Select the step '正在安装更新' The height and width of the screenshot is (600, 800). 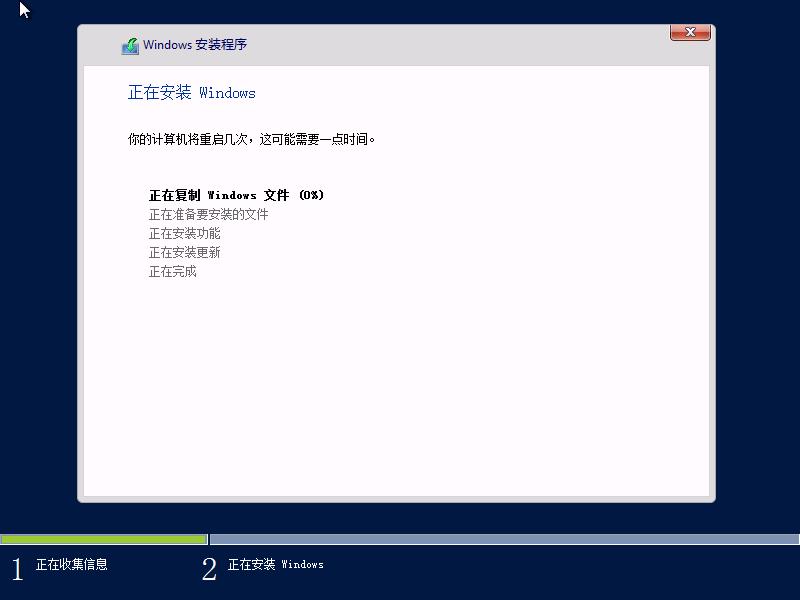184,252
